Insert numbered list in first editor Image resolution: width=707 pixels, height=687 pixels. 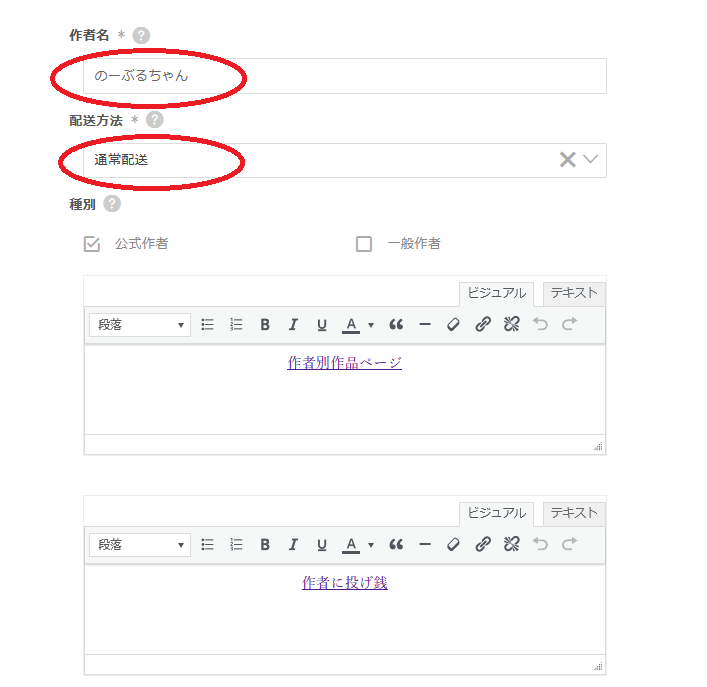[x=236, y=325]
